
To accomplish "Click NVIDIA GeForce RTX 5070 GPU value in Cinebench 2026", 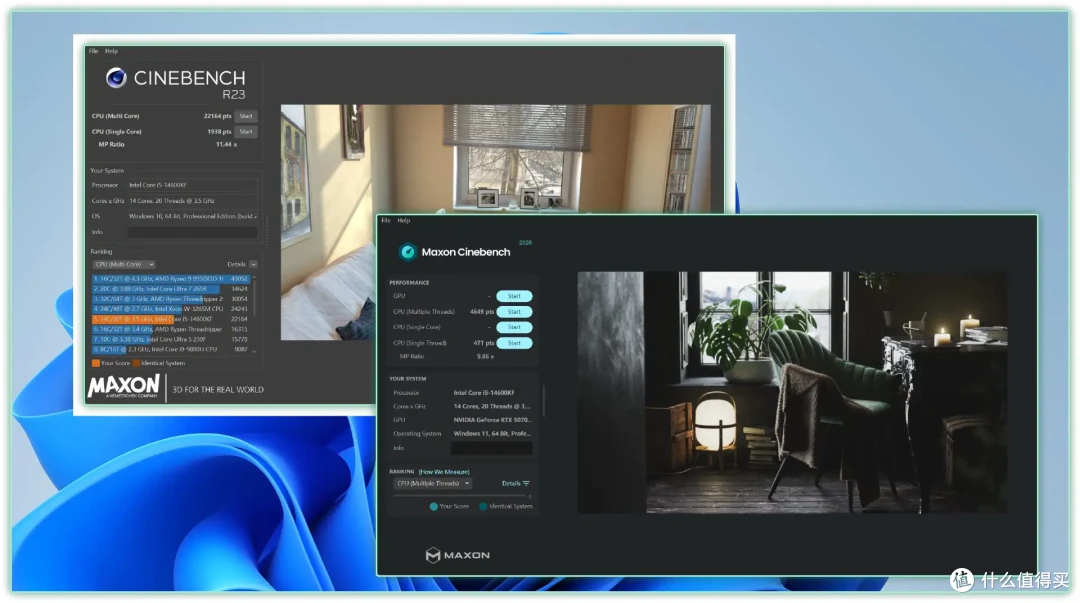I will click(x=492, y=420).
